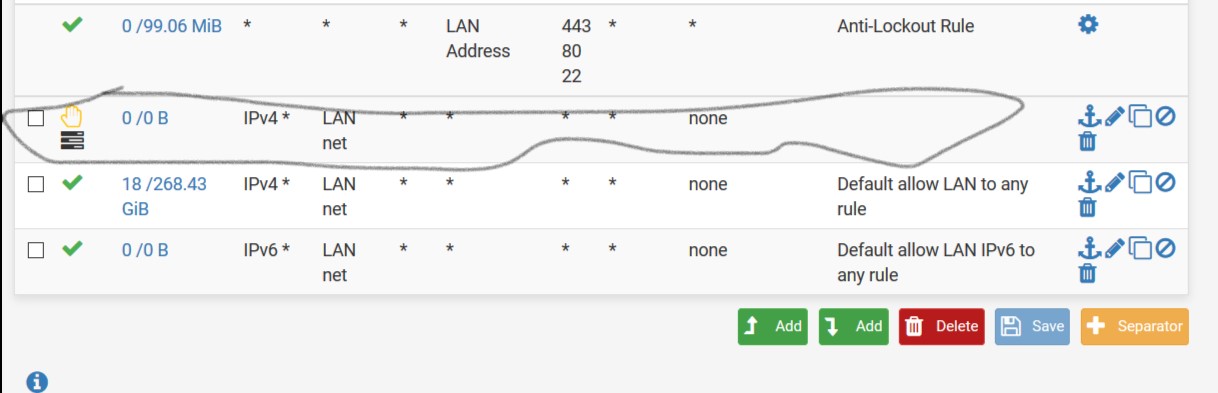Image resolution: width=1218 pixels, height=393 pixels.
Task: Add rule to end of list
Action: [x=853, y=326]
